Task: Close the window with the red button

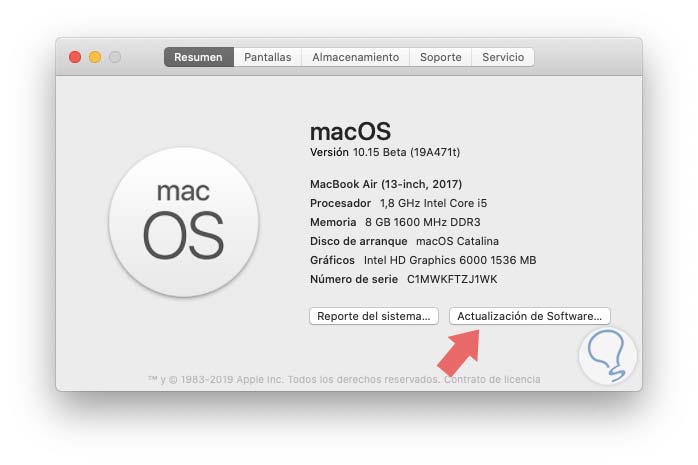Action: click(x=75, y=57)
